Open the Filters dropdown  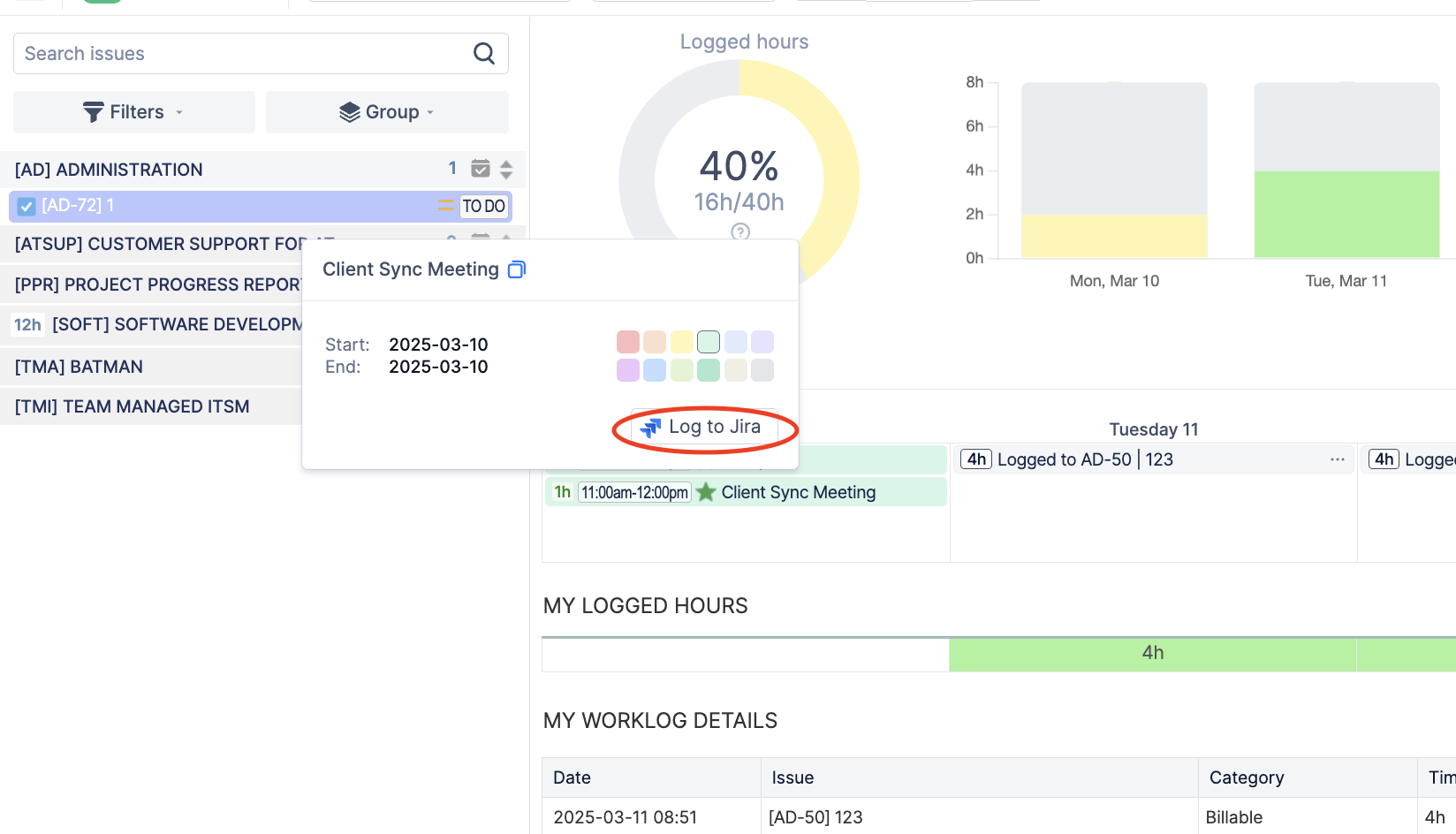coord(134,112)
